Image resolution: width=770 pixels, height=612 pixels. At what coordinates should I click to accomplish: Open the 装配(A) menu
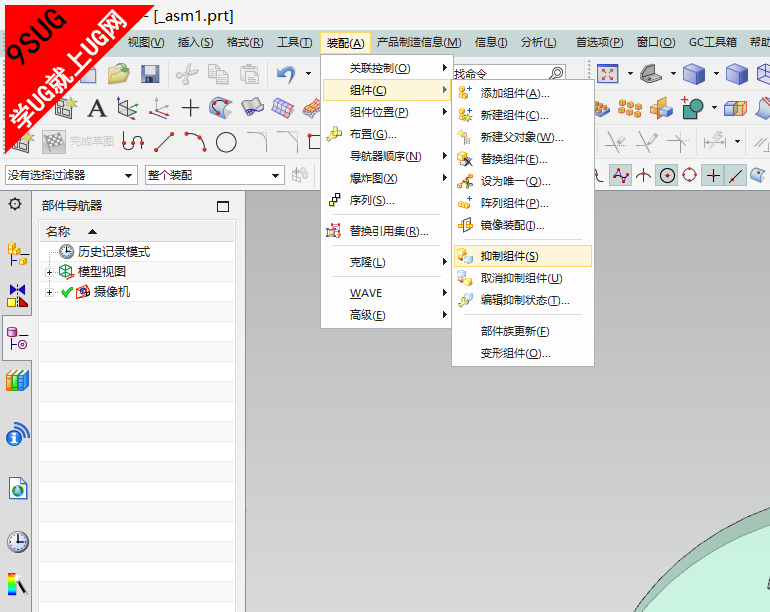tap(345, 43)
